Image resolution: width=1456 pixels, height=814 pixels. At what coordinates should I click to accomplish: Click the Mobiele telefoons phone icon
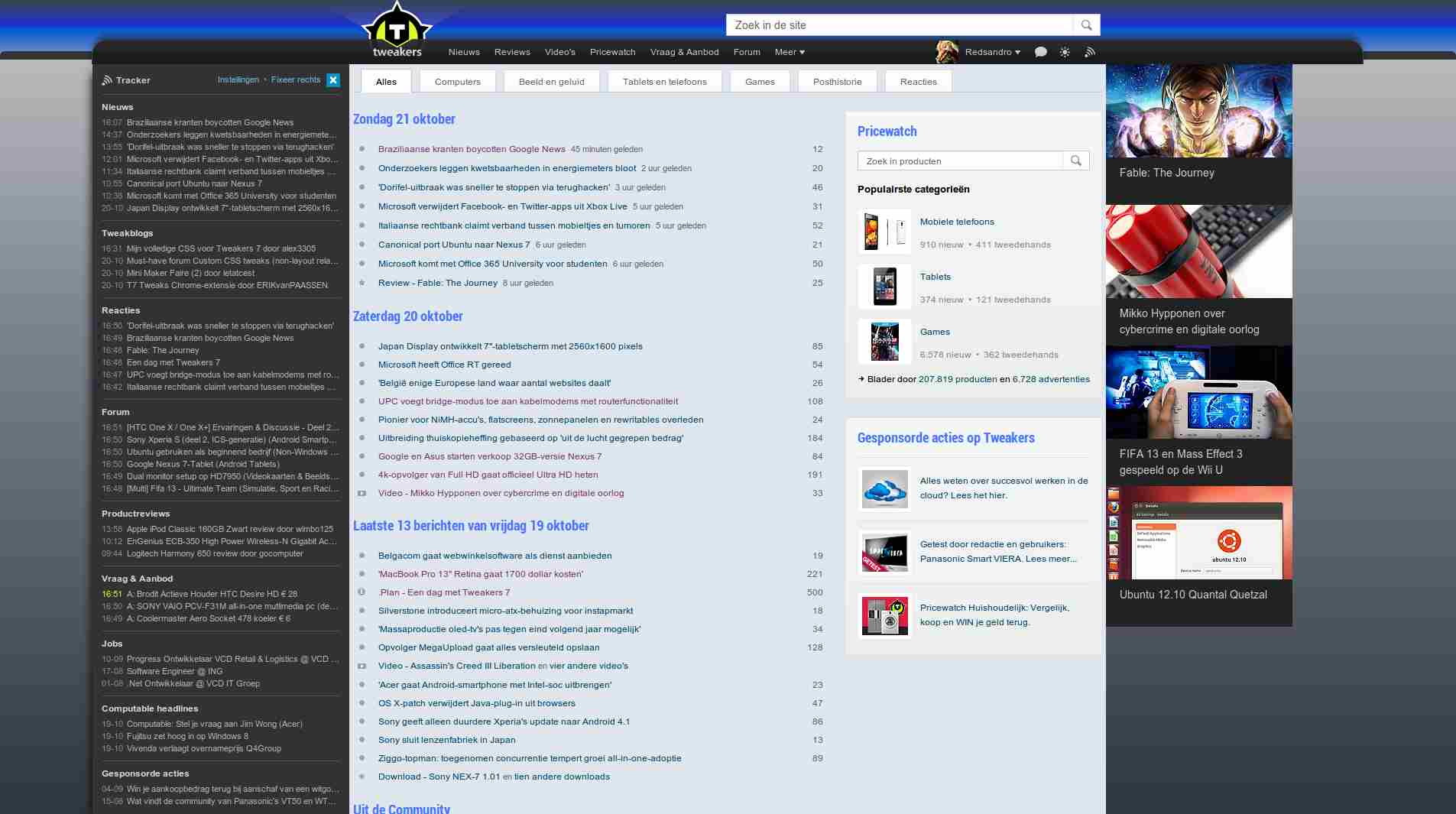pyautogui.click(x=884, y=231)
